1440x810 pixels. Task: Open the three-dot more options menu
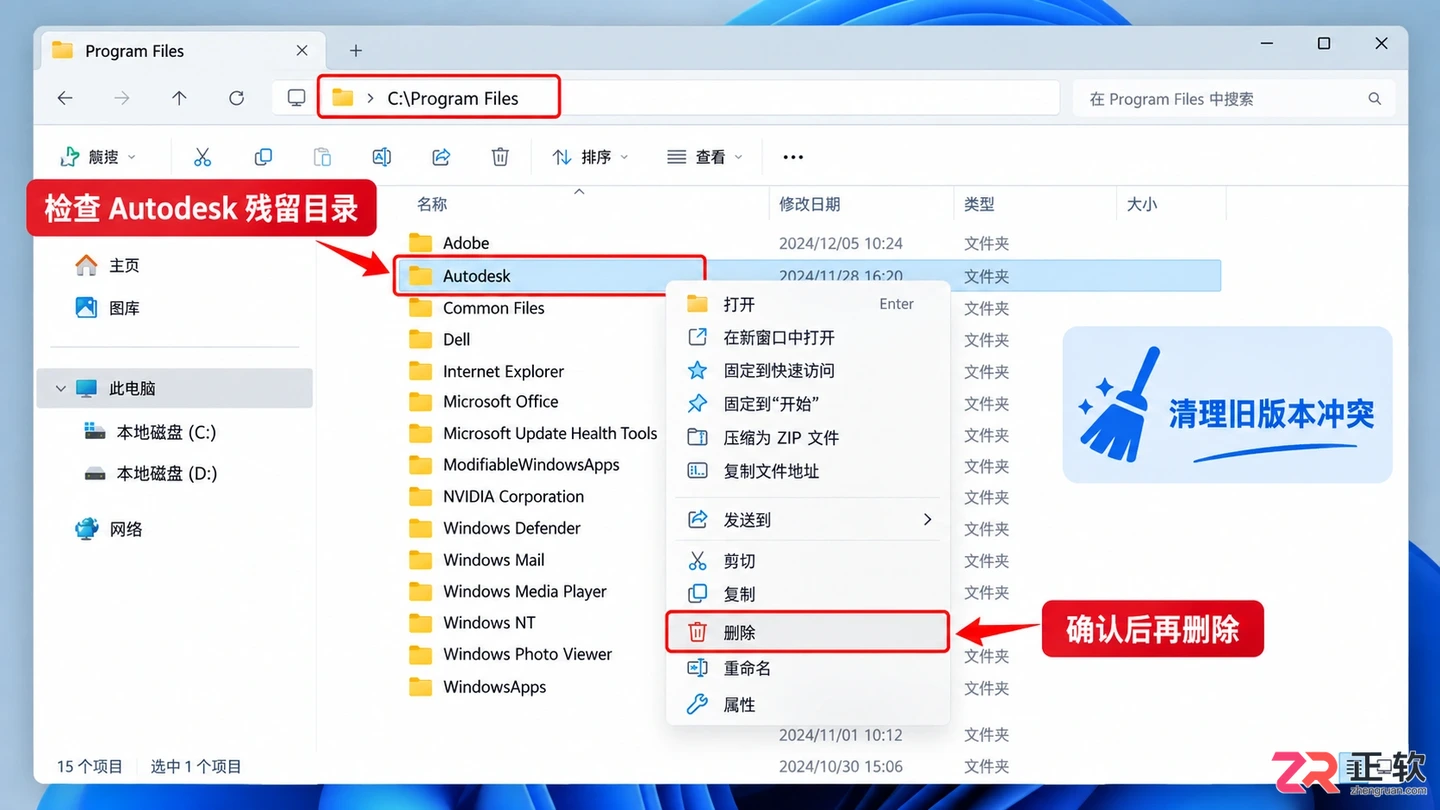(793, 157)
